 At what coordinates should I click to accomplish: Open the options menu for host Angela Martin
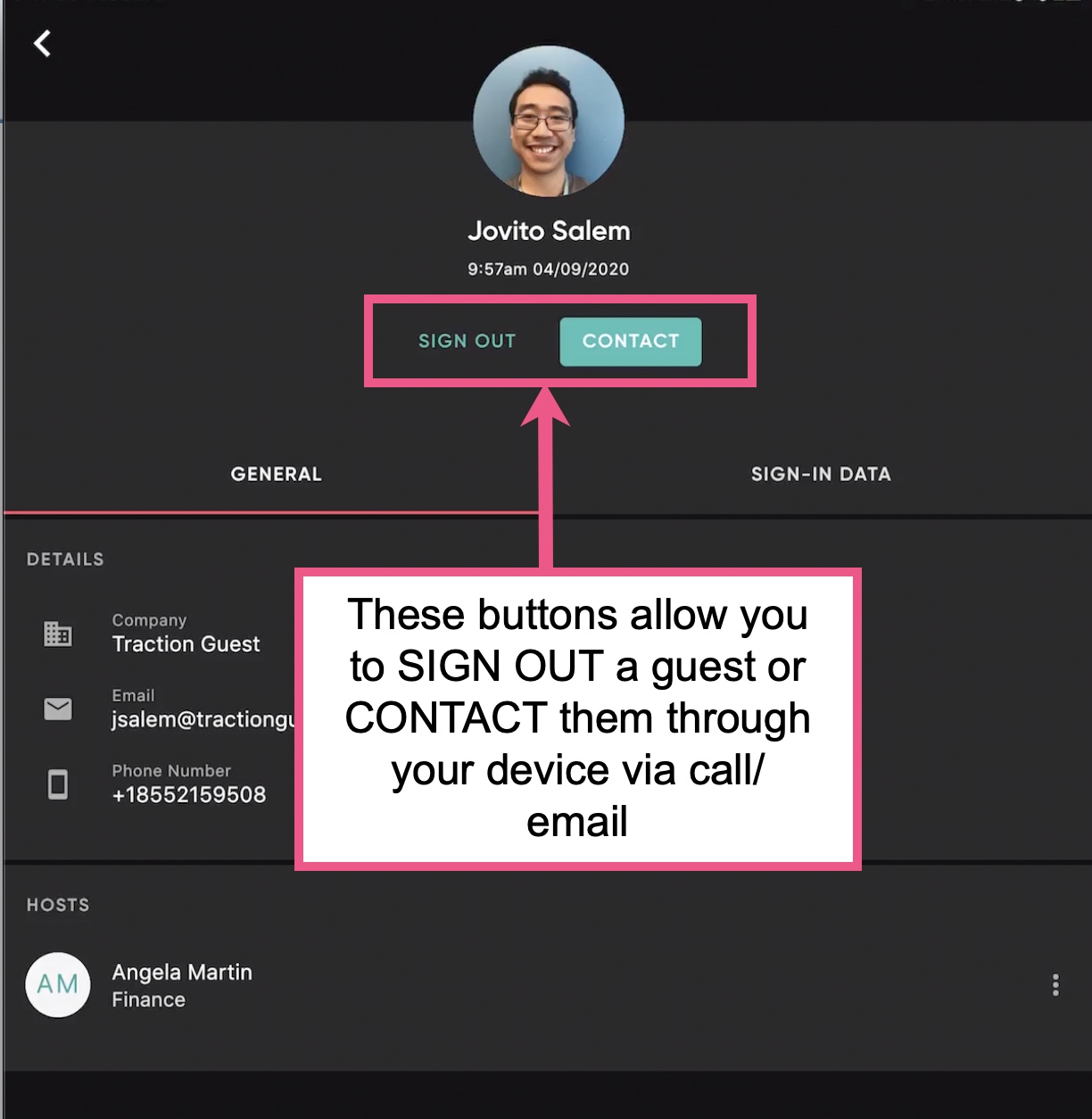1055,984
